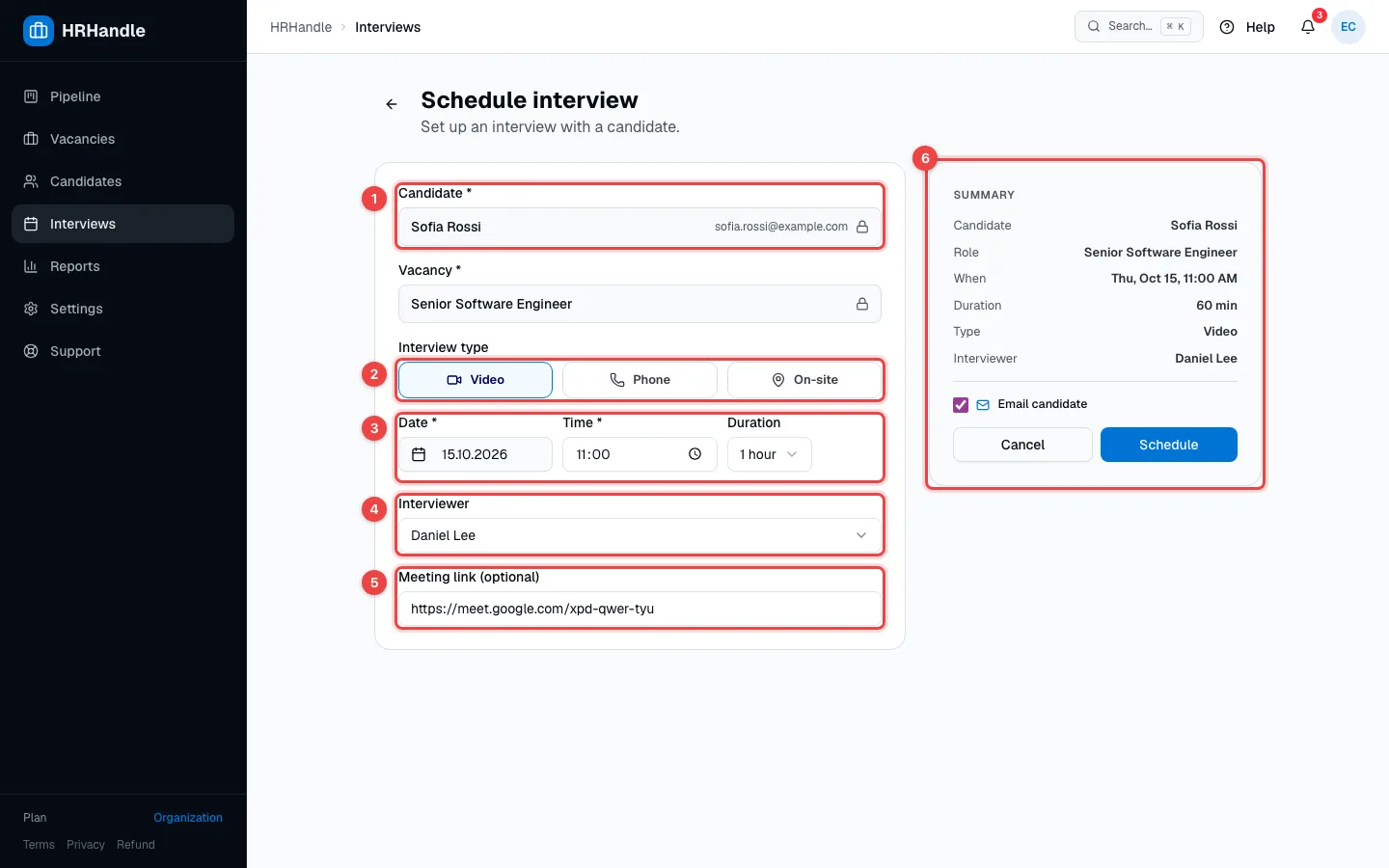Click the EC user avatar
The width and height of the screenshot is (1389, 868).
click(1348, 27)
